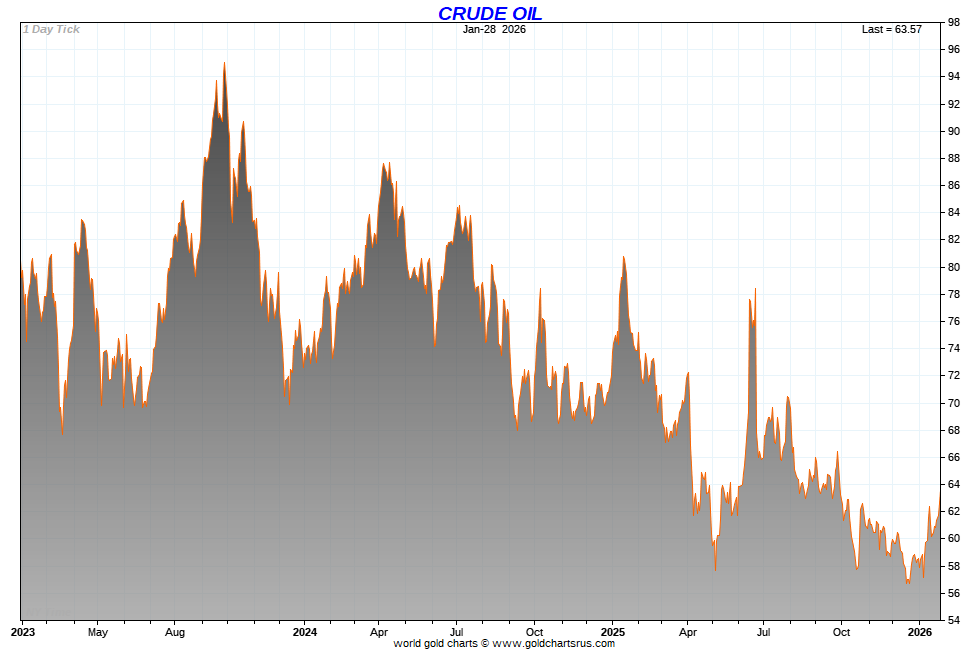Click the 96 price axis label
Image resolution: width=980 pixels, height=650 pixels.
[x=954, y=49]
